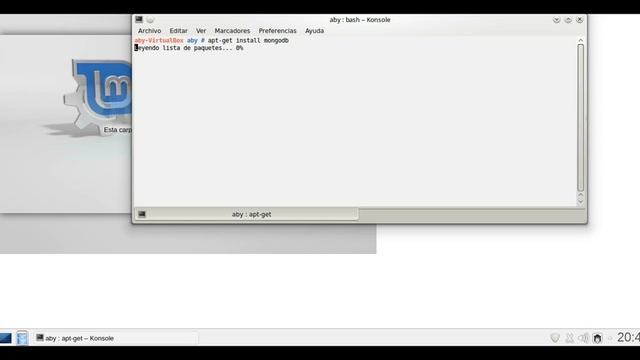Expand hidden system tray icons arrow
This screenshot has height=360, width=640.
pos(610,338)
